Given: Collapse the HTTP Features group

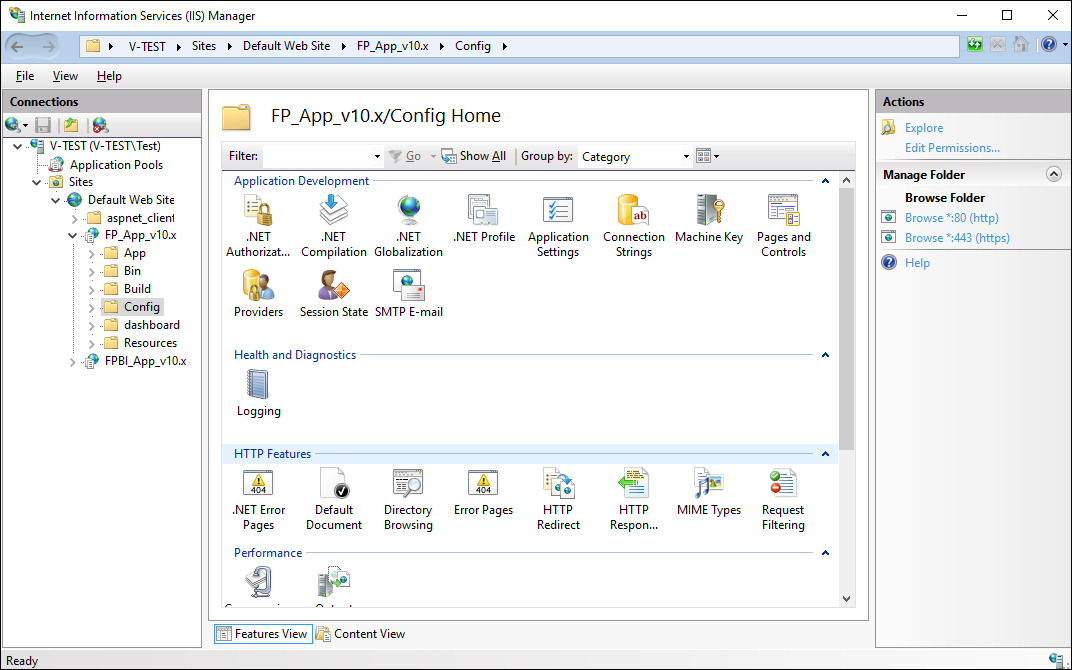Looking at the screenshot, I should pos(825,454).
